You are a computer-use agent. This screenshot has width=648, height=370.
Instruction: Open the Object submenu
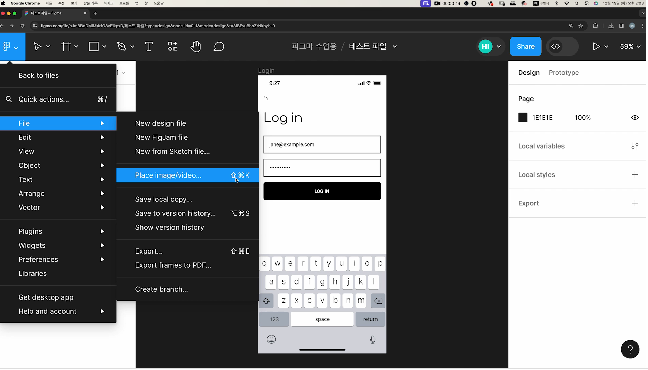(58, 165)
